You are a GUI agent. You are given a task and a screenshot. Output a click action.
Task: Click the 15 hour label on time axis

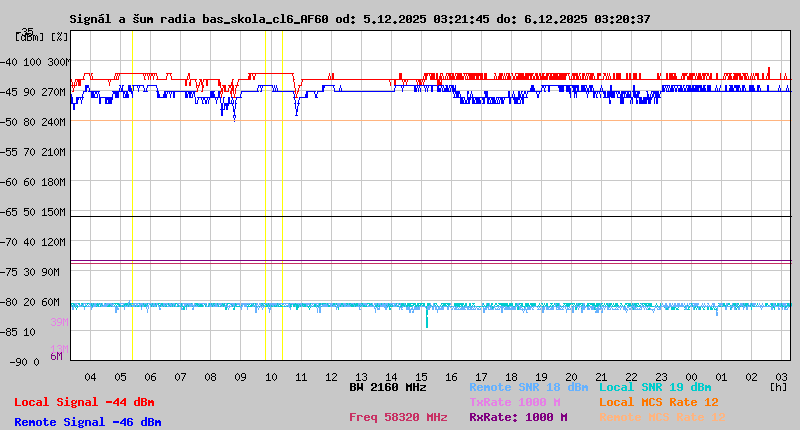click(422, 376)
